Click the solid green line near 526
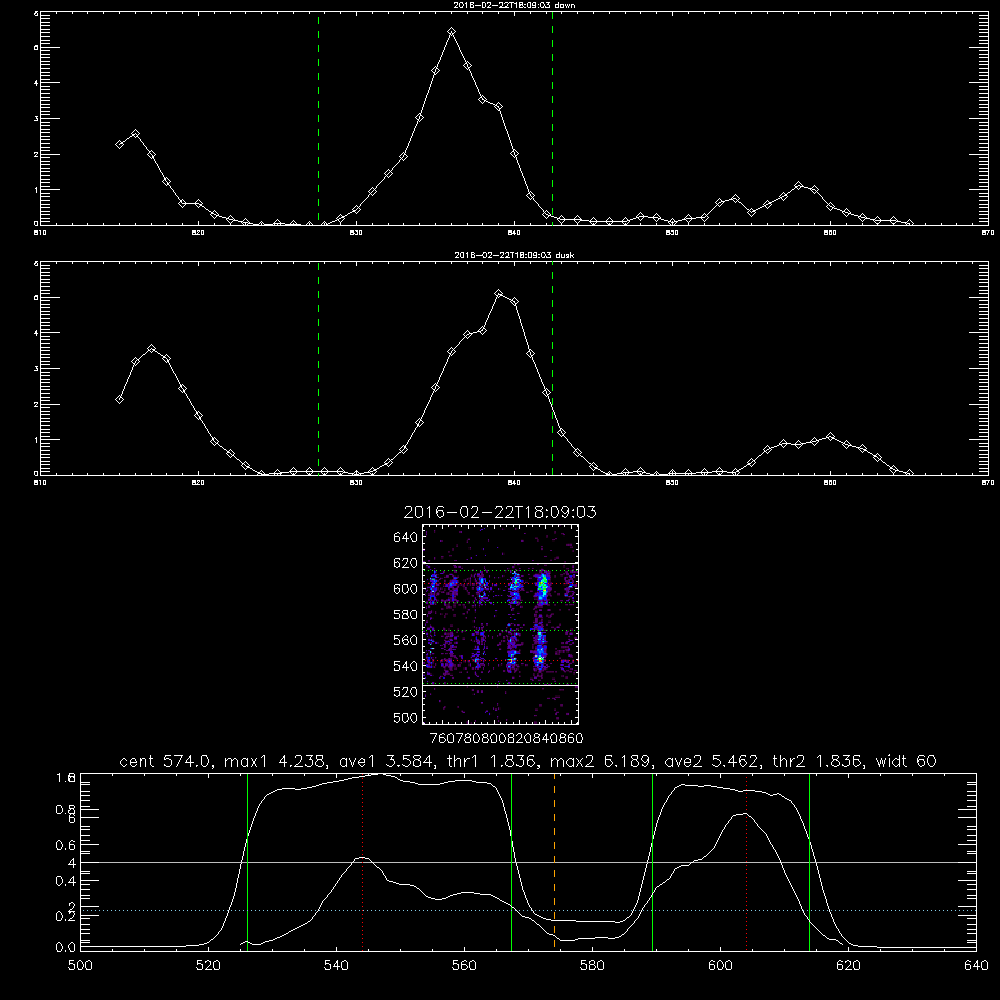The image size is (1000, 1000). (x=247, y=862)
